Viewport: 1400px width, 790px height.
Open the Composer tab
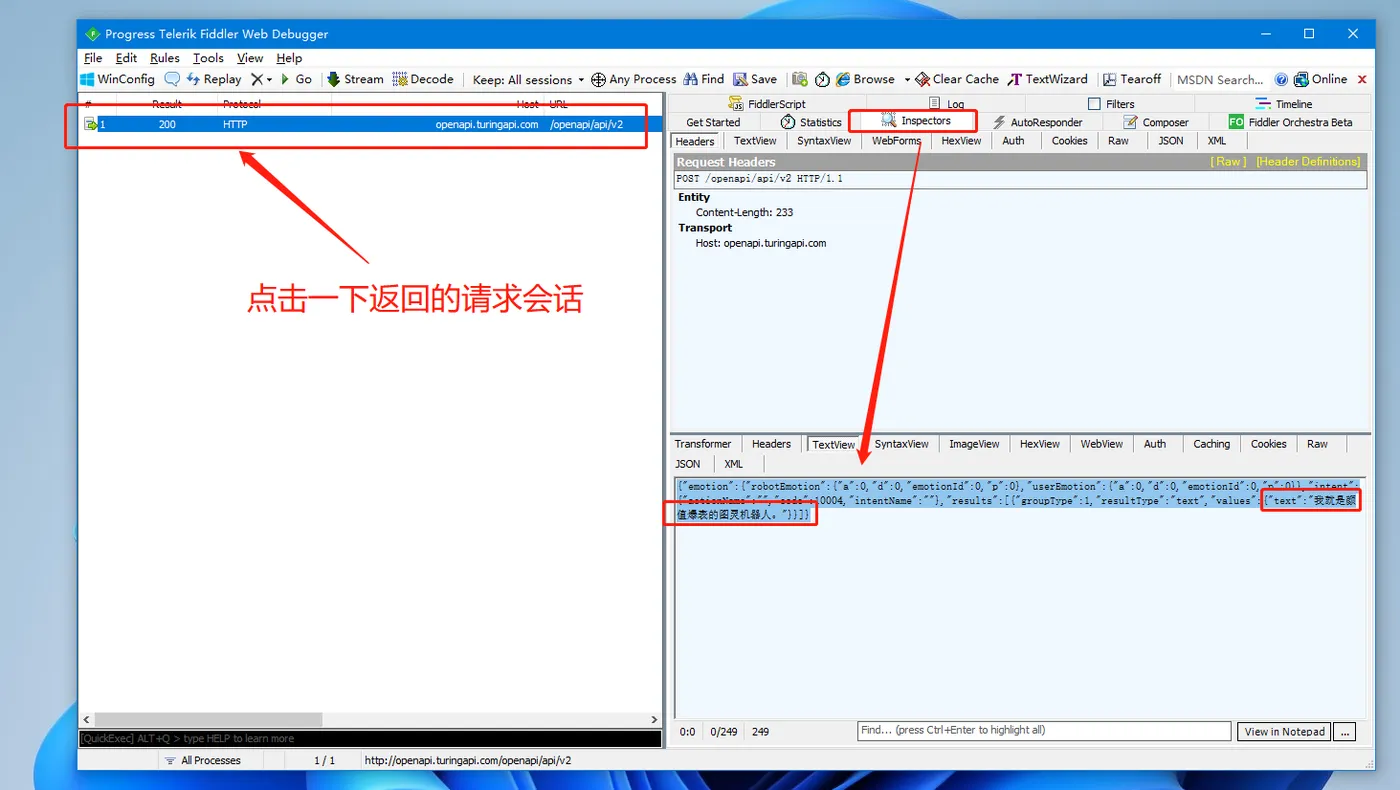(x=1156, y=122)
